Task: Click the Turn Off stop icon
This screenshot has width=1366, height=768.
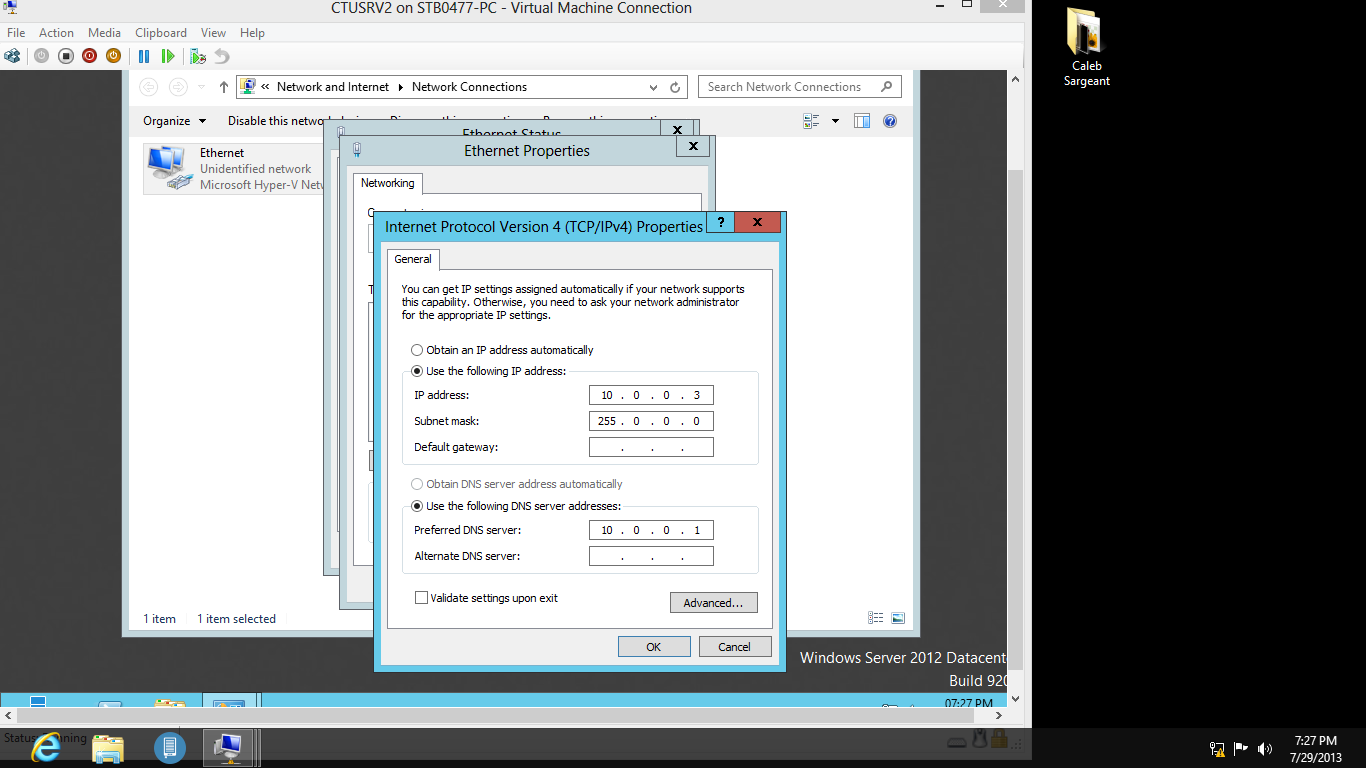Action: pos(65,56)
